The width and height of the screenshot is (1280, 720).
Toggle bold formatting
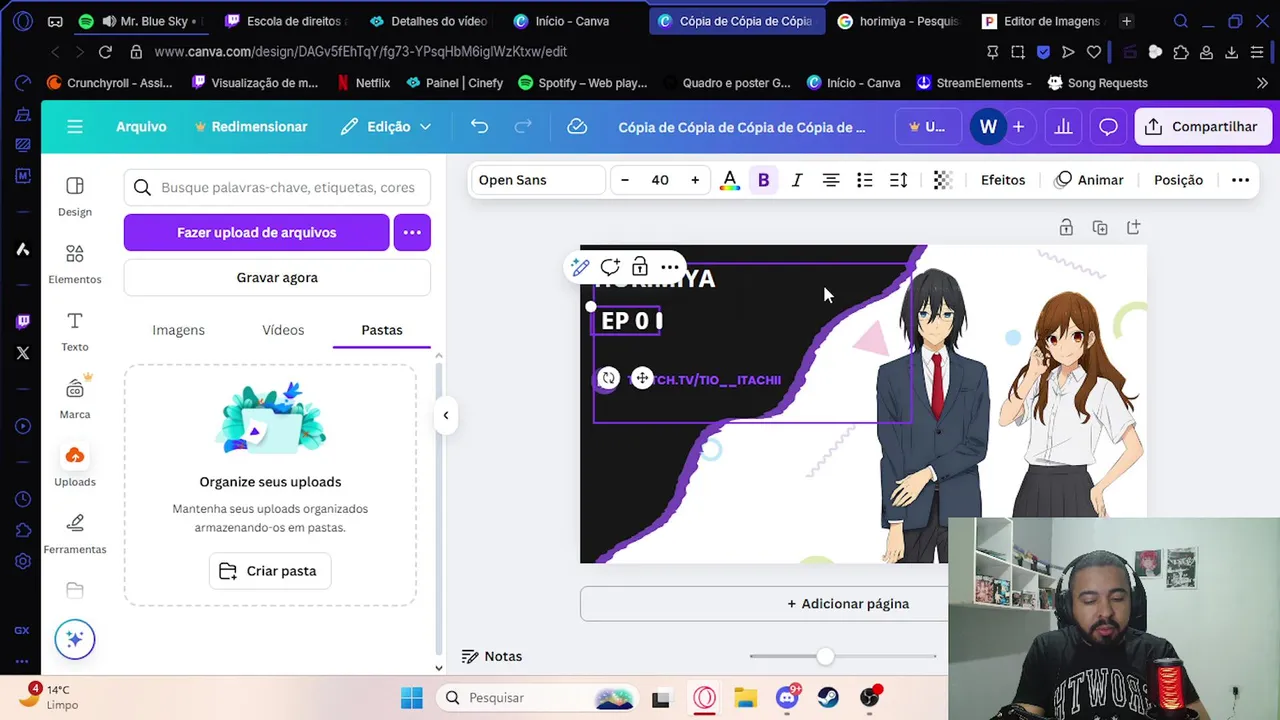pos(763,180)
